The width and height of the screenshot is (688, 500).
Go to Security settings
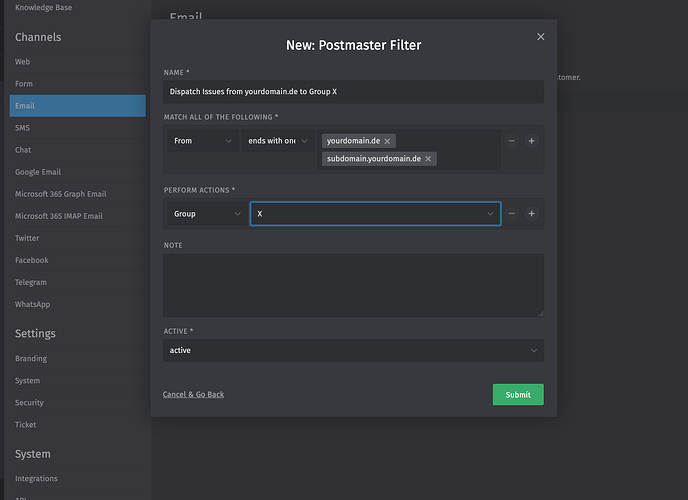tap(29, 403)
